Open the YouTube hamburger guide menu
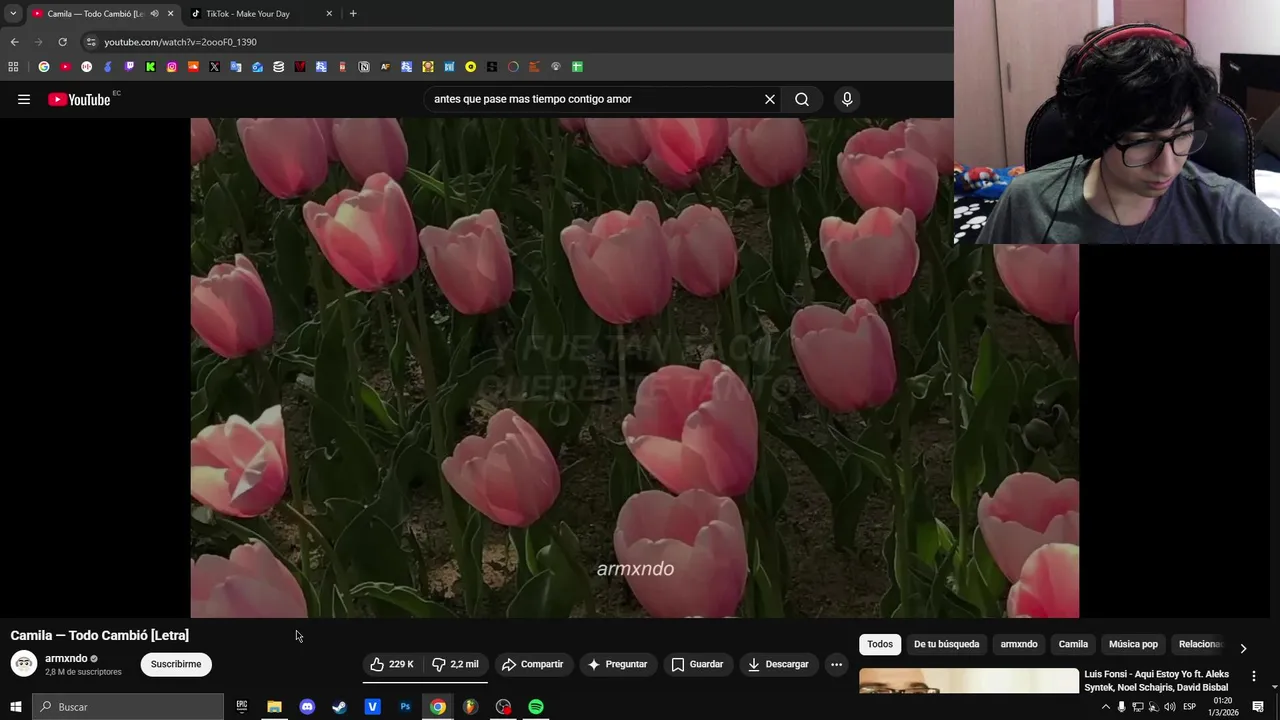The width and height of the screenshot is (1280, 720). coord(24,99)
